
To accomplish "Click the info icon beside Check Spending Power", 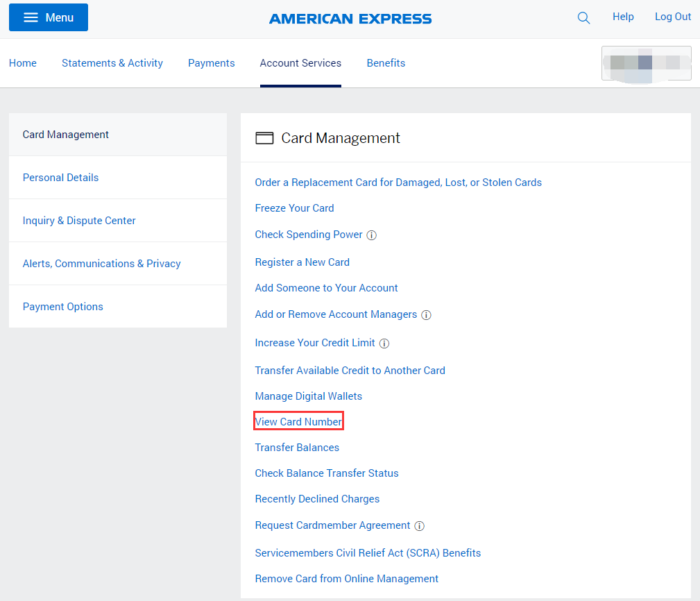I will tap(371, 235).
